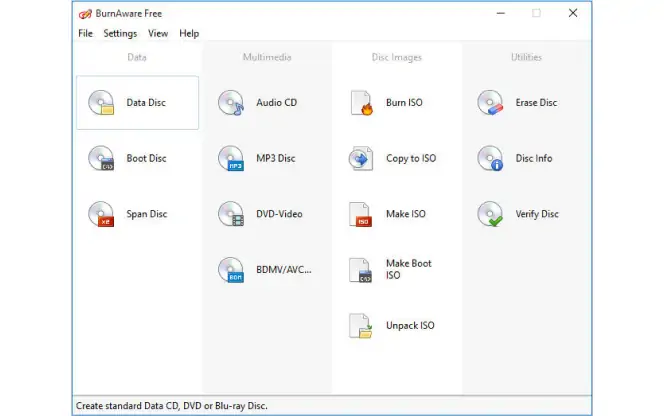Click the BurnAware logo in title bar
The width and height of the screenshot is (664, 416).
[x=85, y=14]
